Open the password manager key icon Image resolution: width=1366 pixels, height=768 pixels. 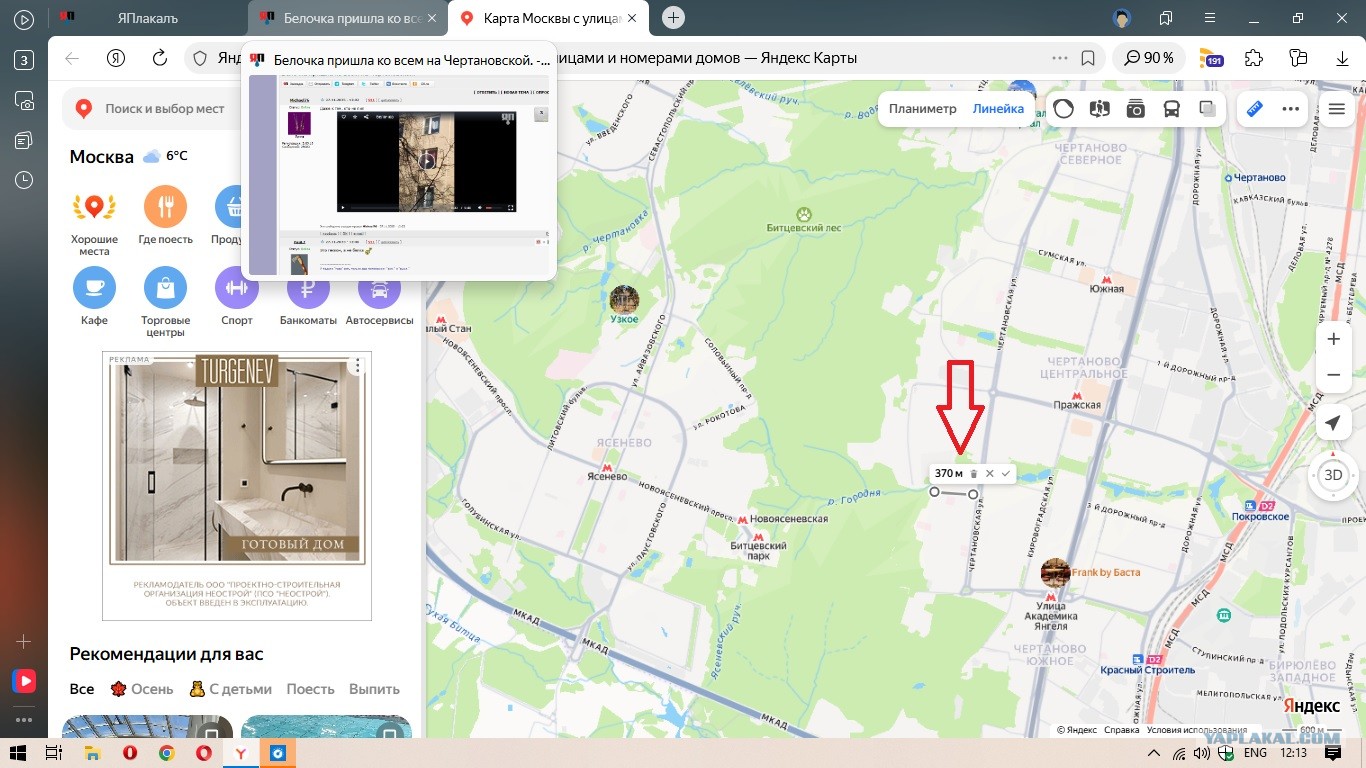tap(1298, 58)
